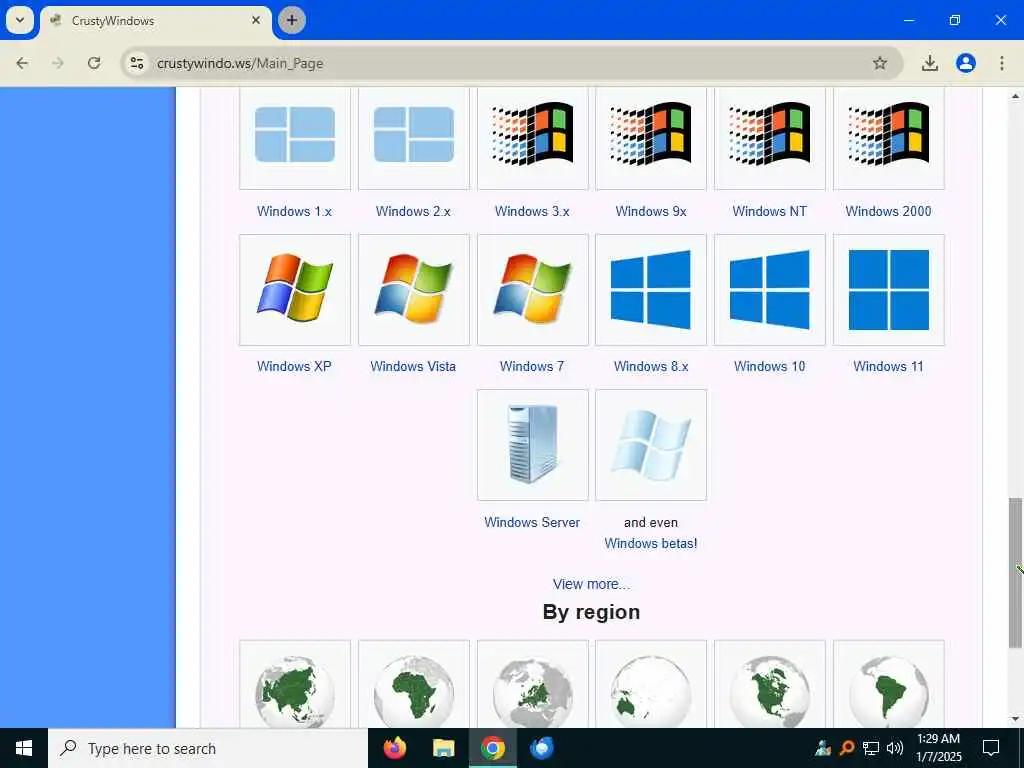Open the network tray icon
The height and width of the screenshot is (768, 1024).
click(x=871, y=748)
